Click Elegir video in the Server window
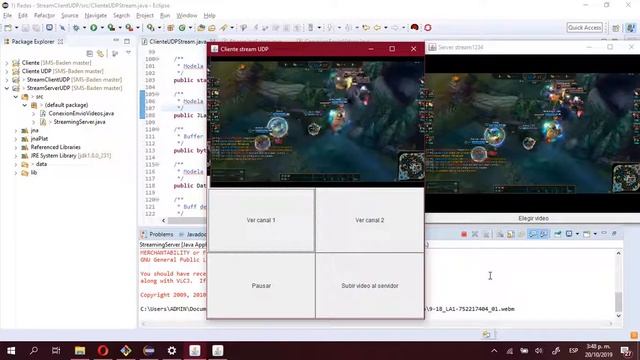 533,218
